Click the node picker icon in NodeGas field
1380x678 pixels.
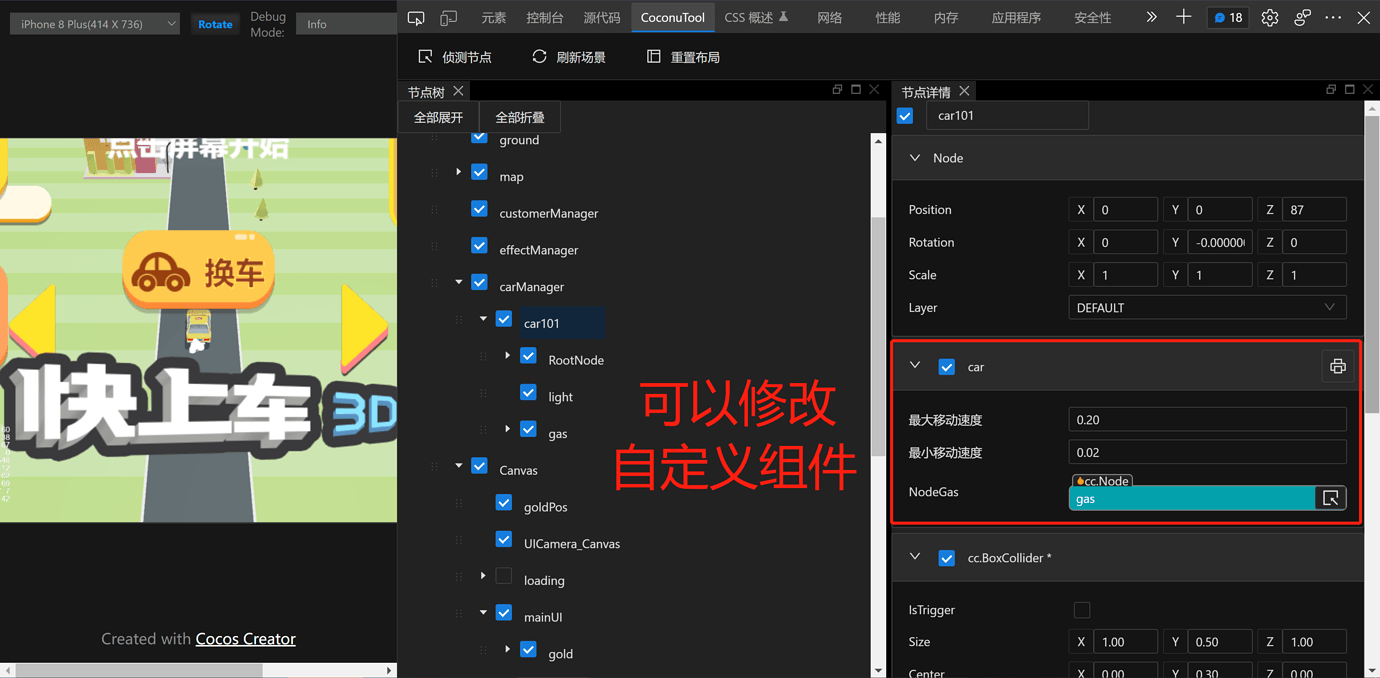pos(1330,498)
